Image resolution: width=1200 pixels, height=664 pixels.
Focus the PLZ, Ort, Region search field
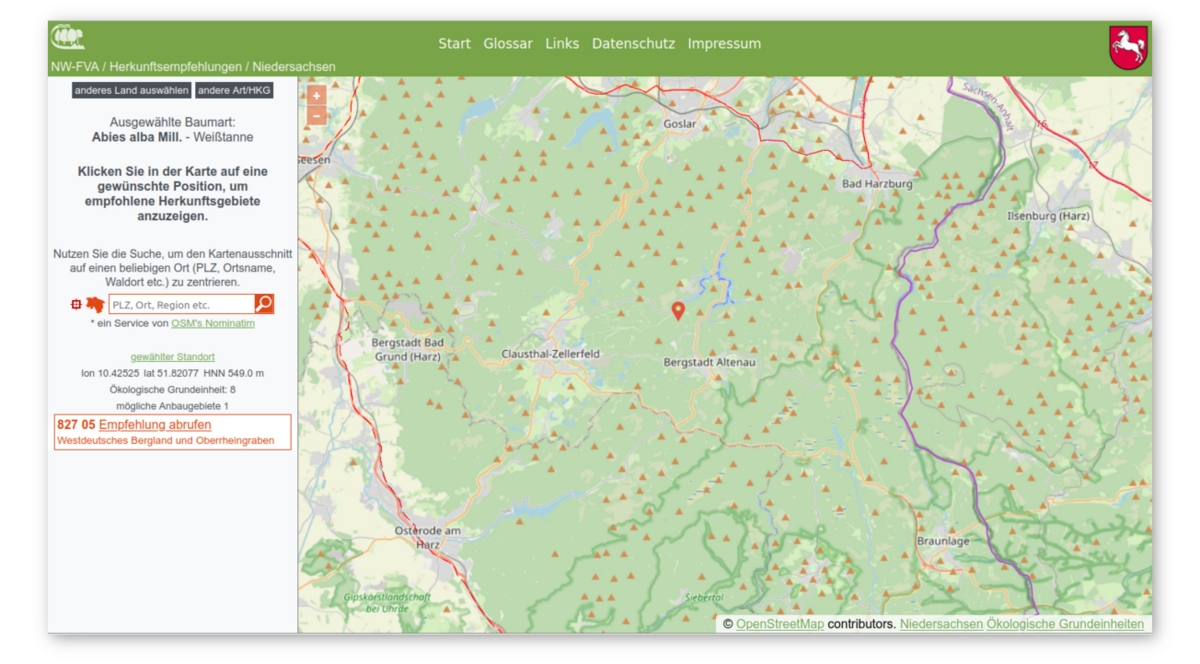pos(181,304)
